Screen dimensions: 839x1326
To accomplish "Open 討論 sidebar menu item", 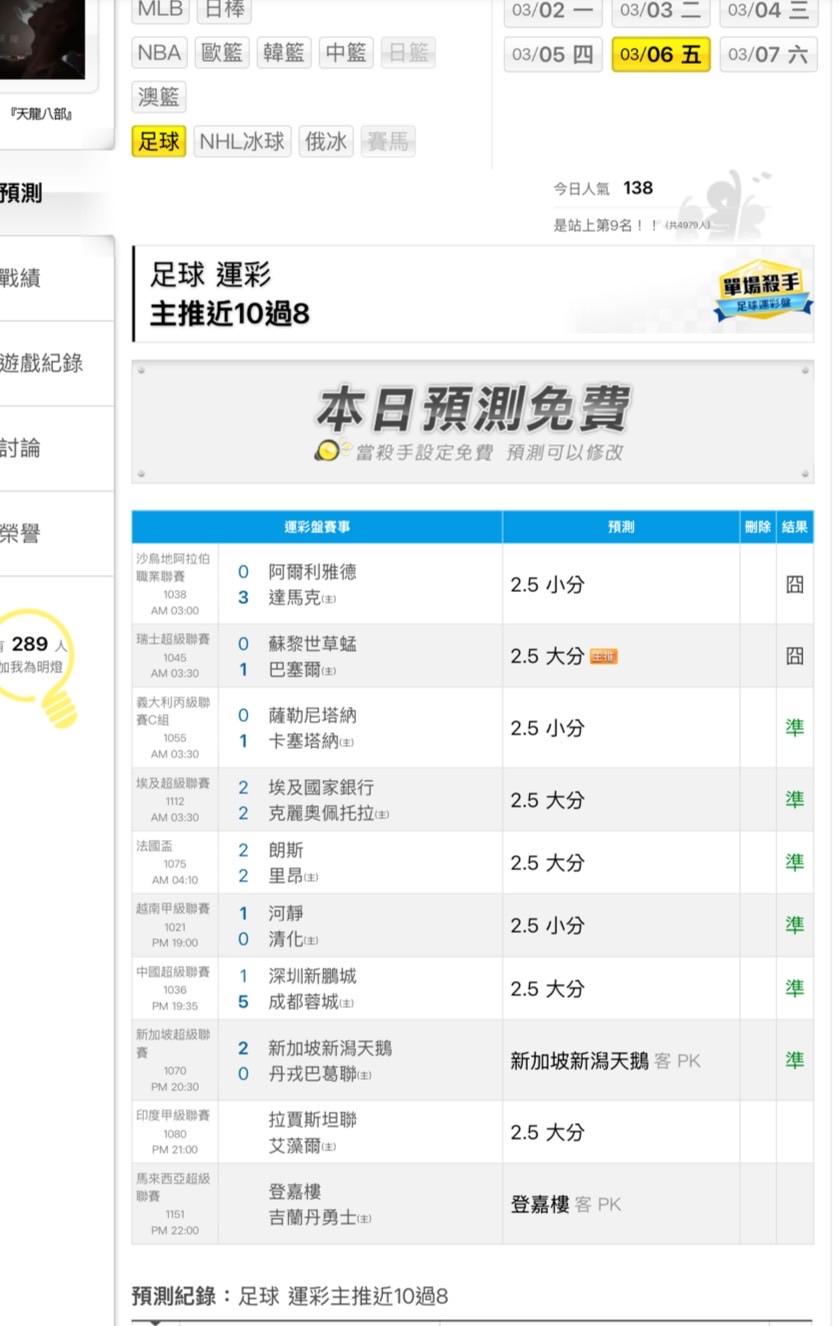I will point(57,448).
